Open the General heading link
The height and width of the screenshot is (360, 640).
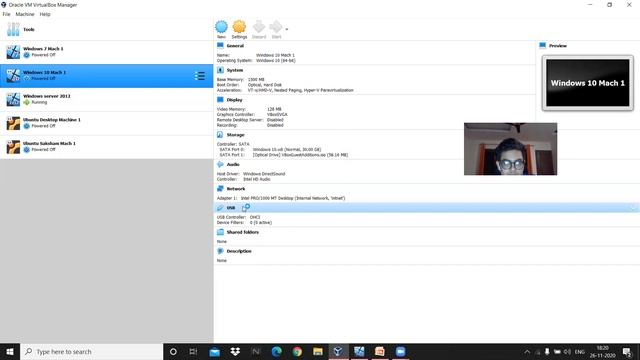pyautogui.click(x=235, y=46)
